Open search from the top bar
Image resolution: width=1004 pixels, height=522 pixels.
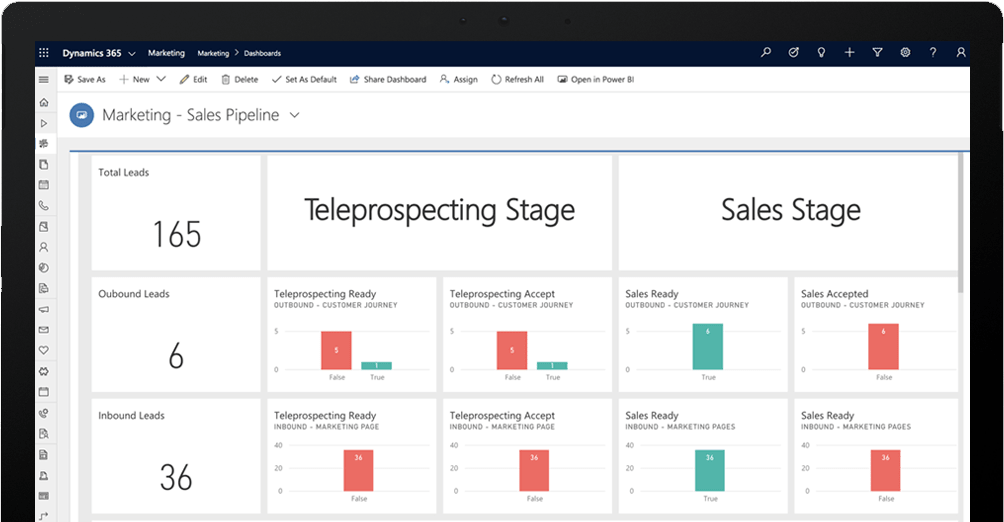point(765,53)
